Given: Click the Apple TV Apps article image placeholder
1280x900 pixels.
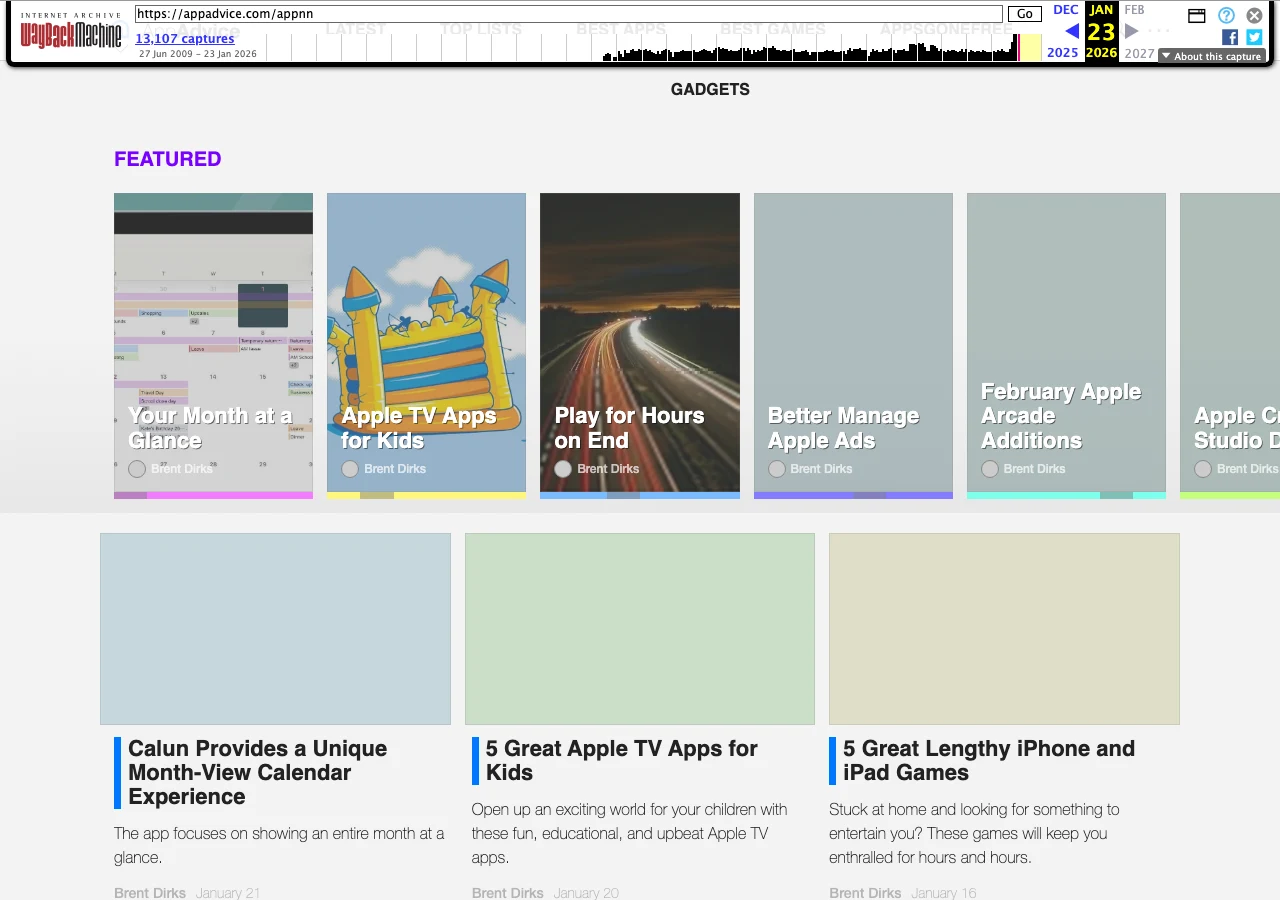Looking at the screenshot, I should pos(640,629).
